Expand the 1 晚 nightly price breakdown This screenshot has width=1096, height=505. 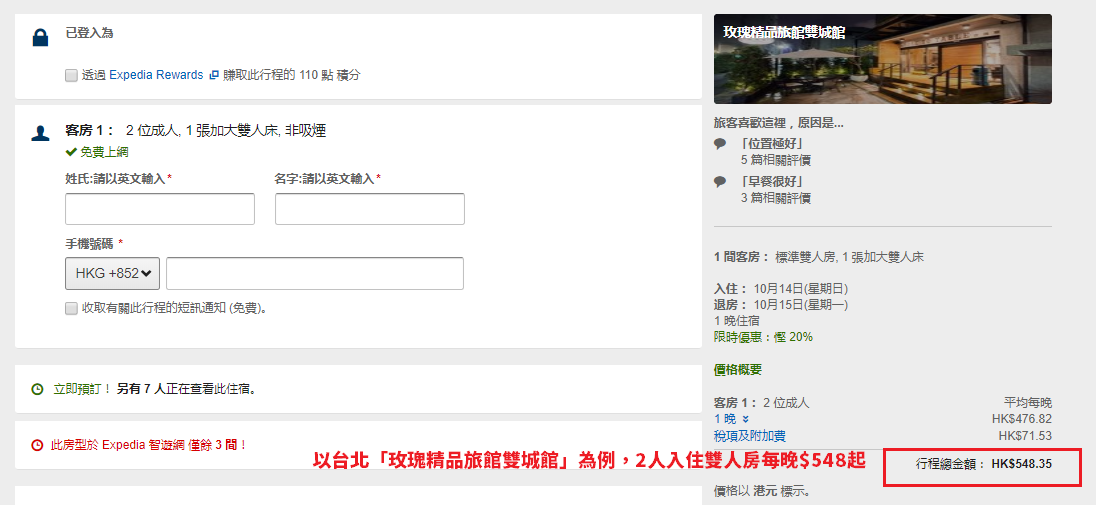[x=732, y=419]
